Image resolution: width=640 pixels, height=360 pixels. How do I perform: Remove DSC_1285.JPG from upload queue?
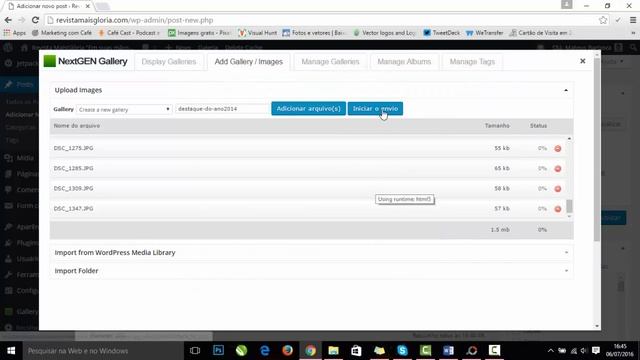click(x=558, y=169)
